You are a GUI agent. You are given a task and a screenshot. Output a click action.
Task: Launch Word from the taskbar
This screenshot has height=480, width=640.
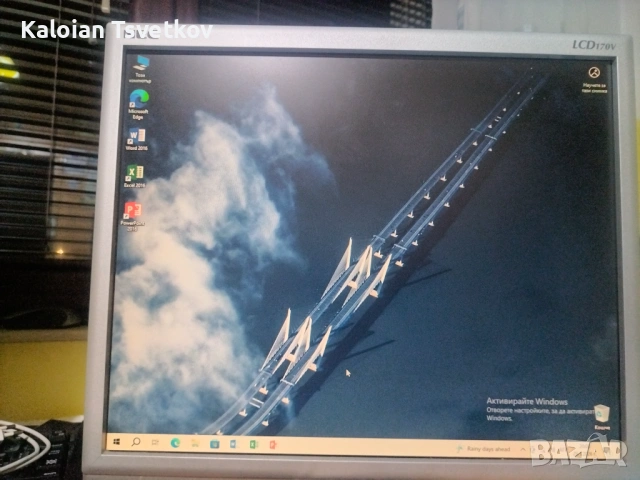pyautogui.click(x=233, y=444)
